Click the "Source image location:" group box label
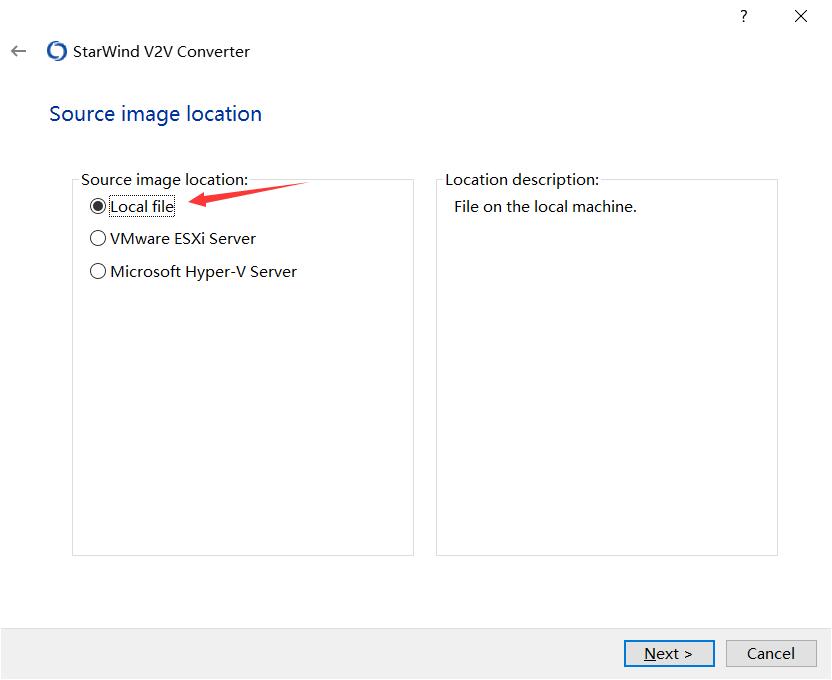This screenshot has height=680, width=832. tap(164, 180)
